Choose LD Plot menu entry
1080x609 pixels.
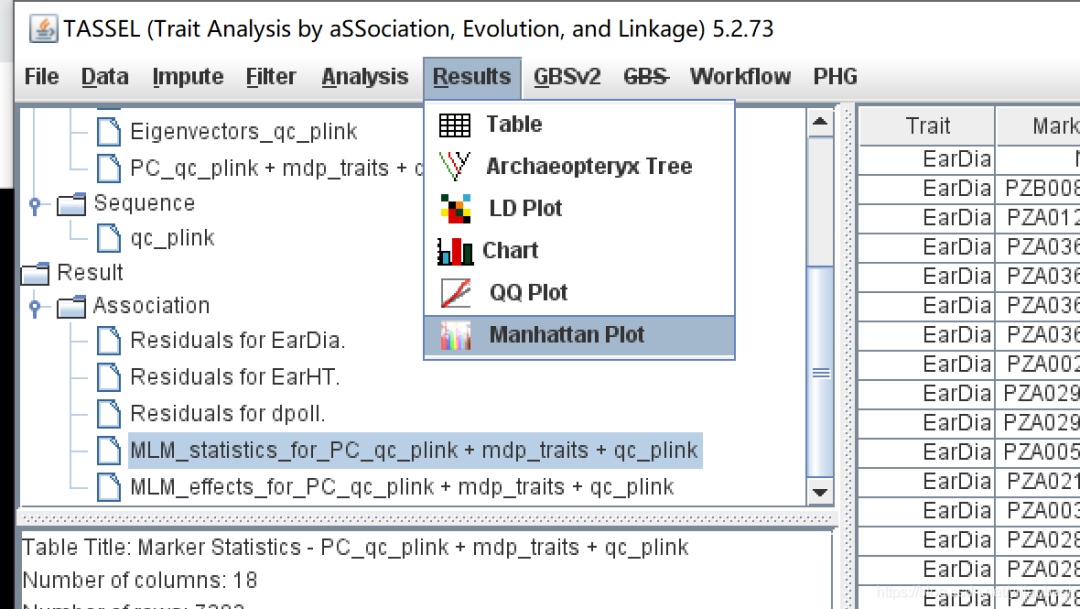pos(579,208)
